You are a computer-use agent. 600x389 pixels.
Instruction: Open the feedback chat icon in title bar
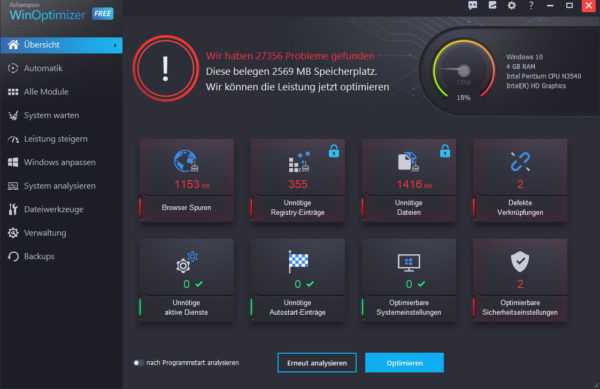pyautogui.click(x=473, y=5)
